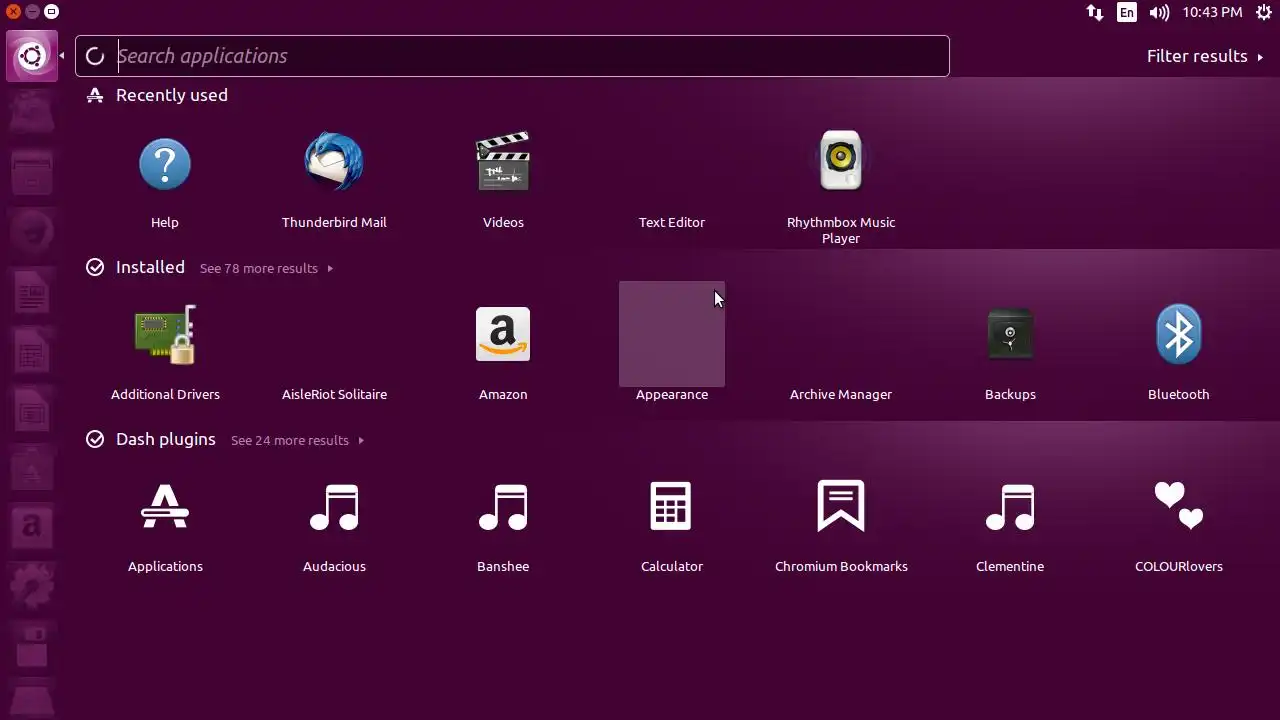Screen dimensions: 1280x720
Task: Expand Filter results panel
Action: tap(1205, 56)
